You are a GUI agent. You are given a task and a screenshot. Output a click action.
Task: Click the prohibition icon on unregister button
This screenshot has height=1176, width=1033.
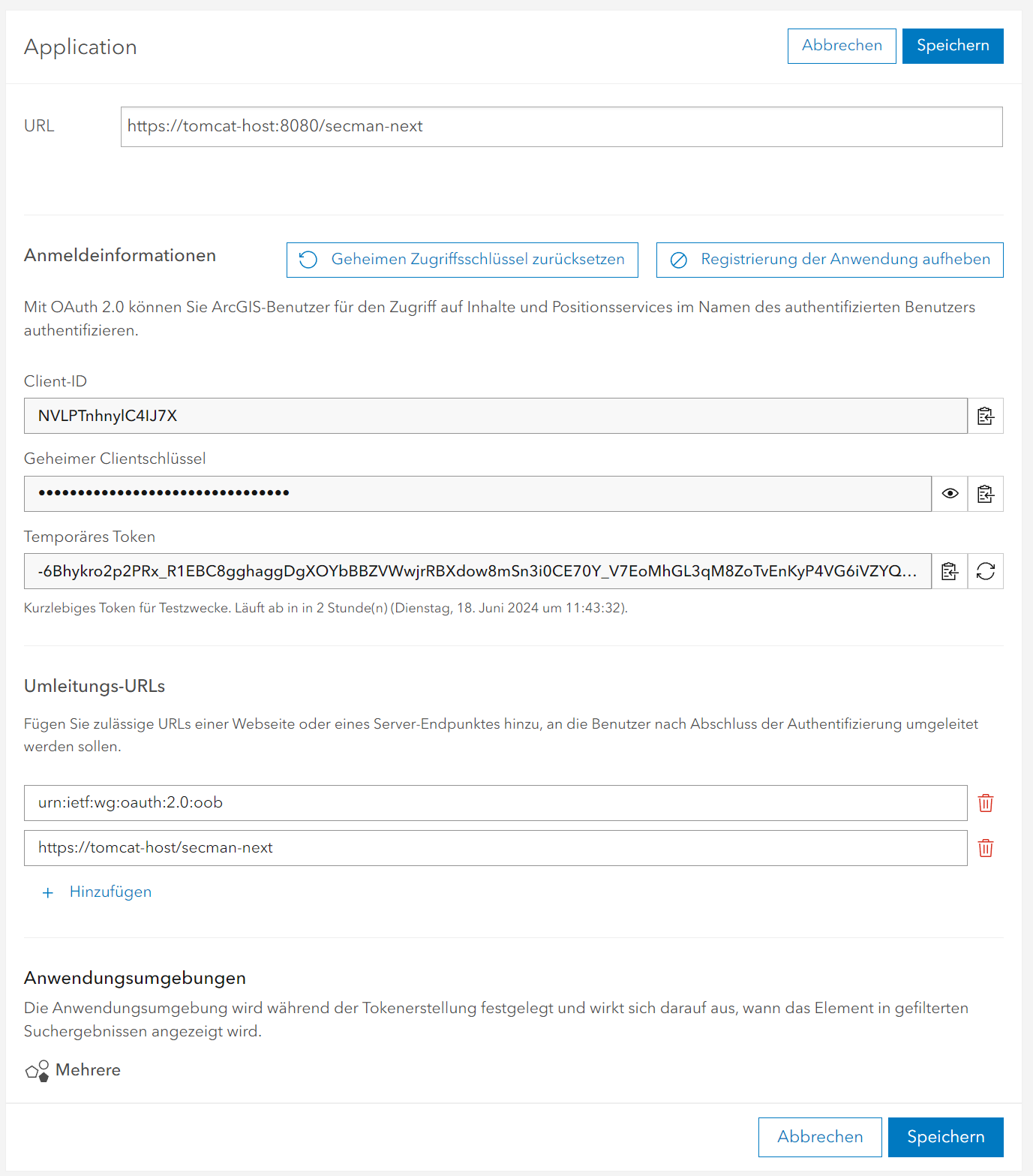tap(678, 260)
